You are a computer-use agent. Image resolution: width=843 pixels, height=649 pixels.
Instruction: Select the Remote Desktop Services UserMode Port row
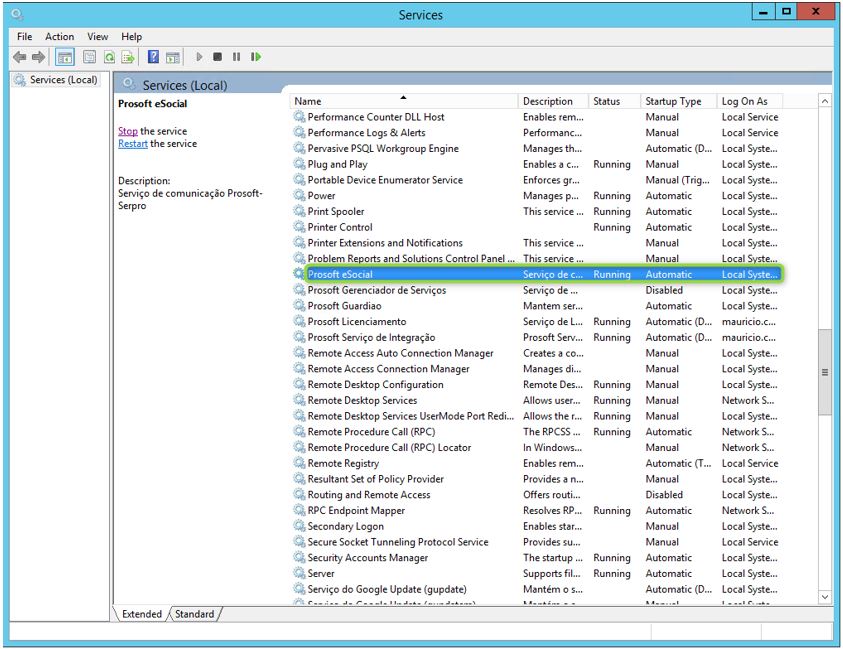536,416
